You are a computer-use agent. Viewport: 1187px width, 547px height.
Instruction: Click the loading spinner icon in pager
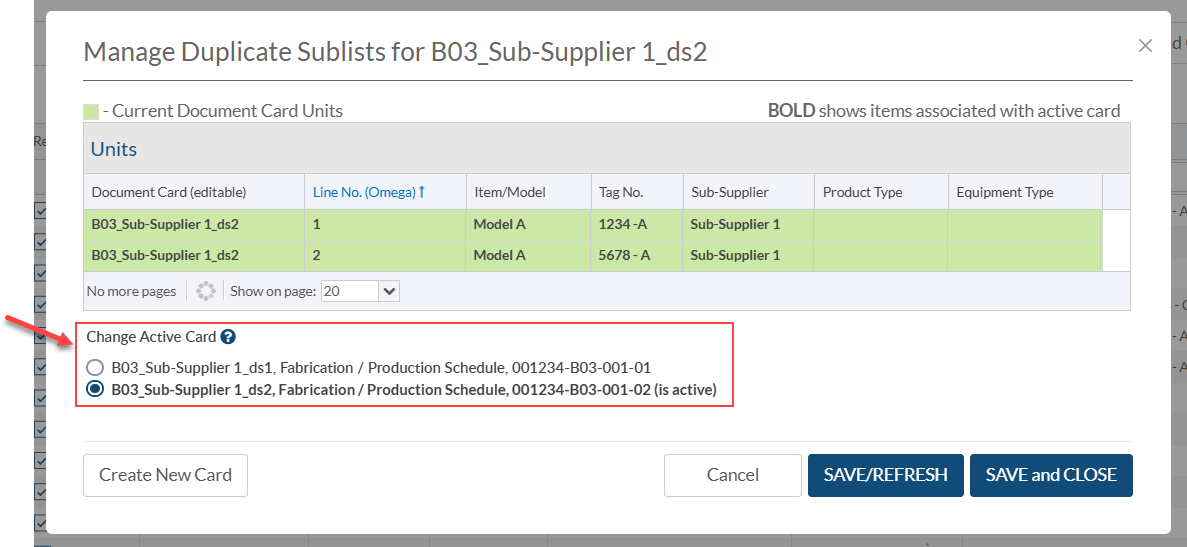[206, 291]
